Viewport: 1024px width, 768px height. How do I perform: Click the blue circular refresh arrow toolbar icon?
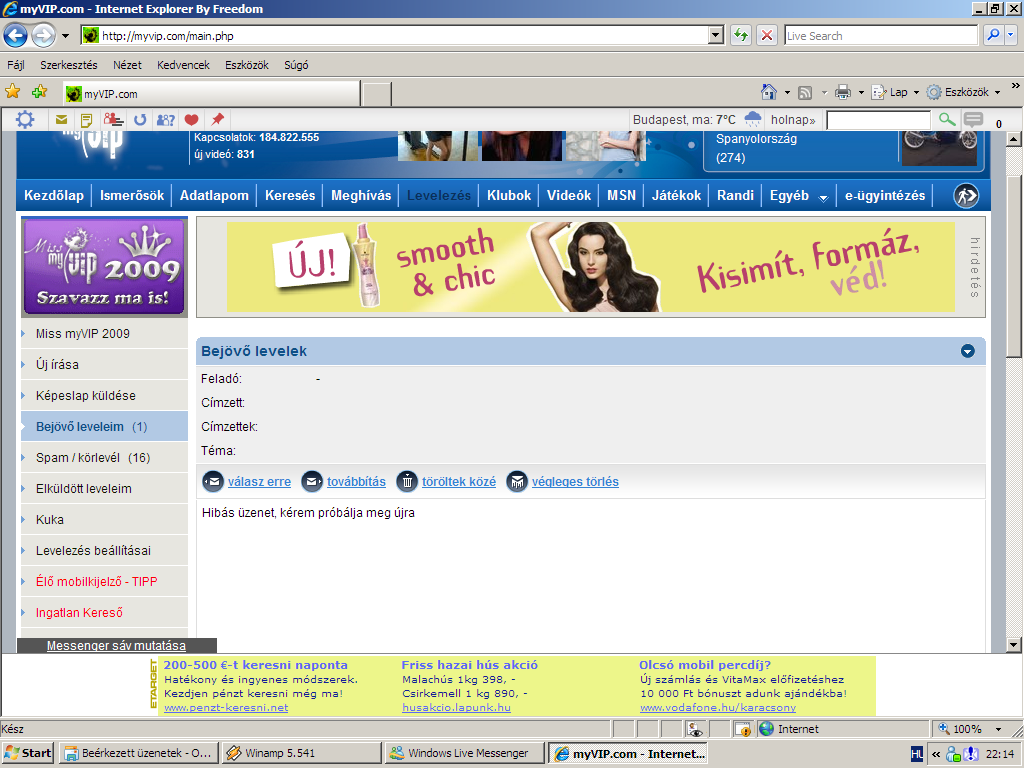click(140, 120)
